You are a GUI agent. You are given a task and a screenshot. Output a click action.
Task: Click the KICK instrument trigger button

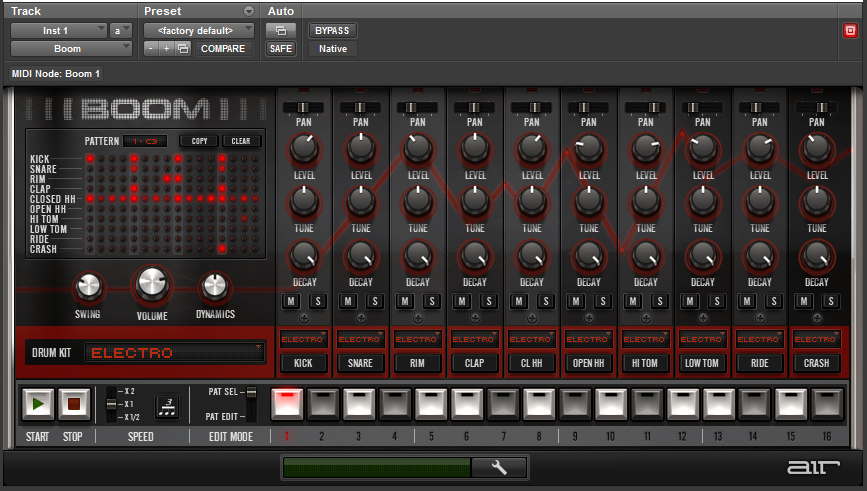(x=303, y=363)
